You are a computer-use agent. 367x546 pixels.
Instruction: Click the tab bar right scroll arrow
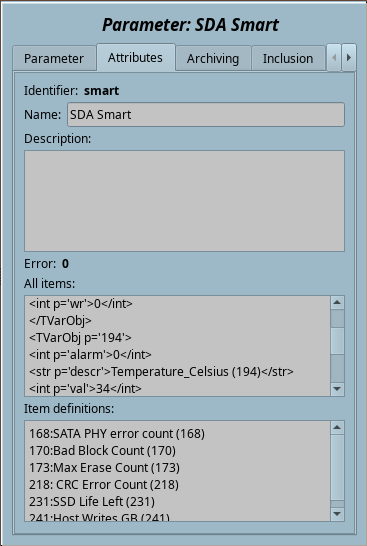click(x=349, y=57)
